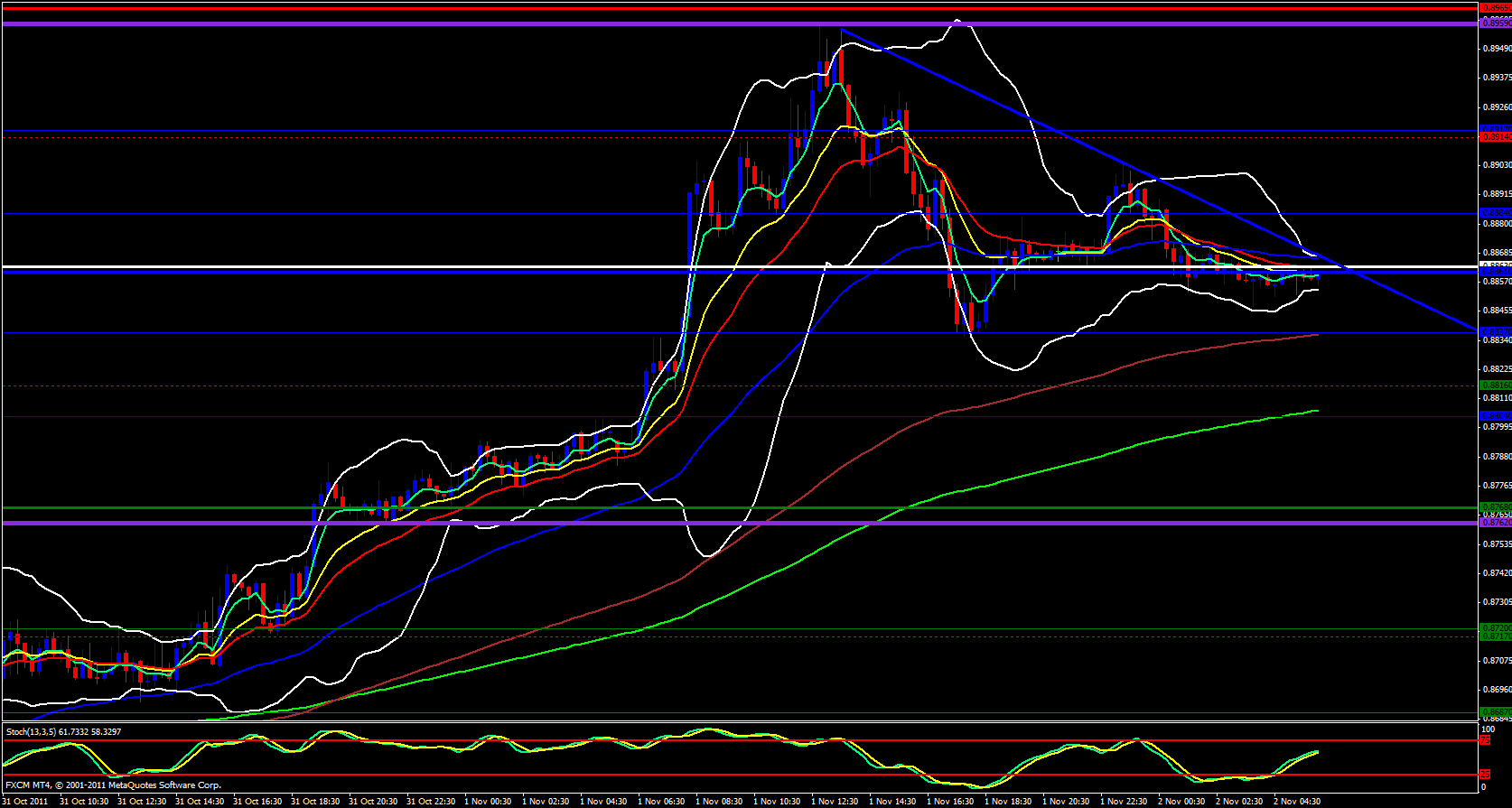The width and height of the screenshot is (1512, 808).
Task: Click the 31 Oct 2011 time label
Action: pyautogui.click(x=26, y=802)
